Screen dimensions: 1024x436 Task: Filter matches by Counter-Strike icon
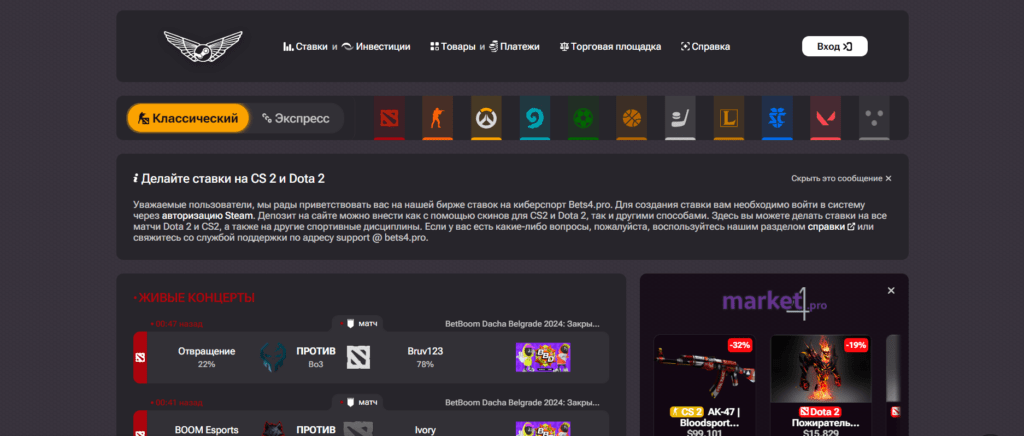[438, 117]
